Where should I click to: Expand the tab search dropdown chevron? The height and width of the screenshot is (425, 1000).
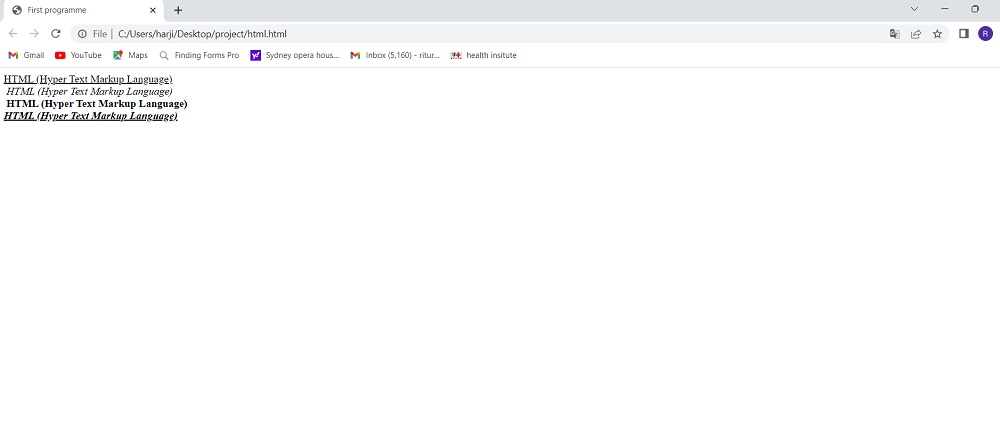point(914,9)
